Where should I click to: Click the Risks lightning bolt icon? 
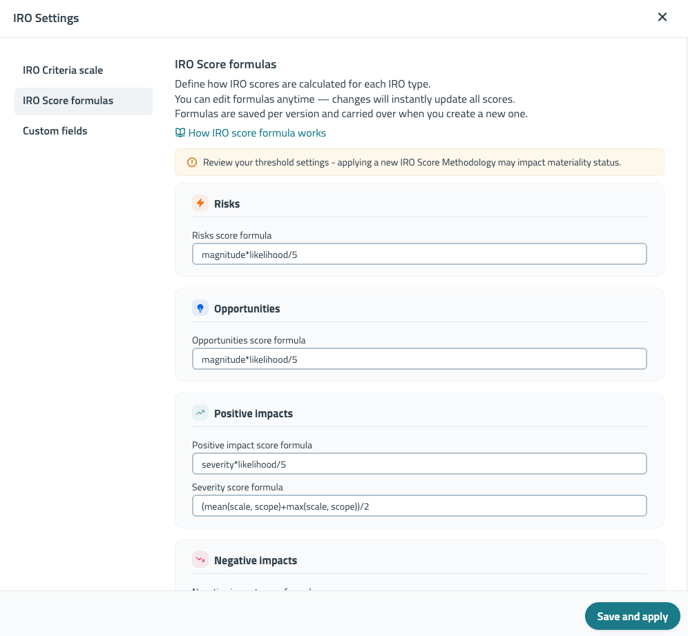[x=200, y=203]
